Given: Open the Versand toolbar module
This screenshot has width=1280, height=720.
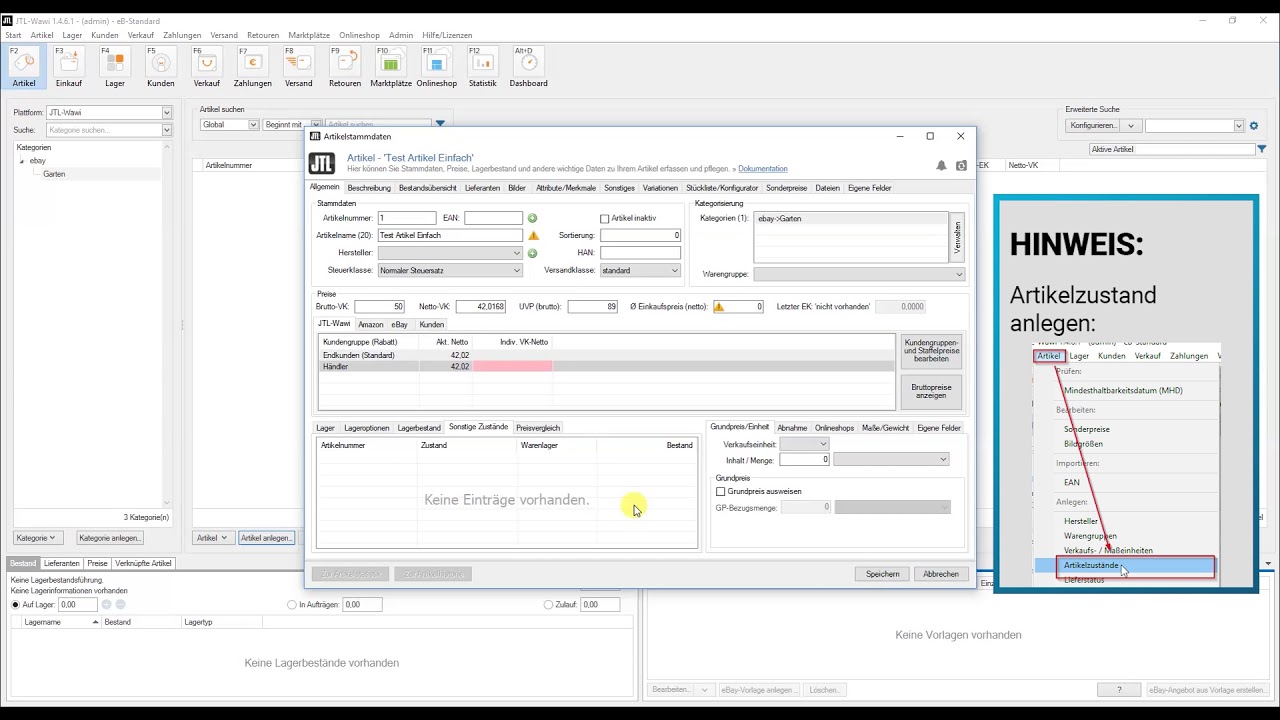Looking at the screenshot, I should tap(299, 68).
